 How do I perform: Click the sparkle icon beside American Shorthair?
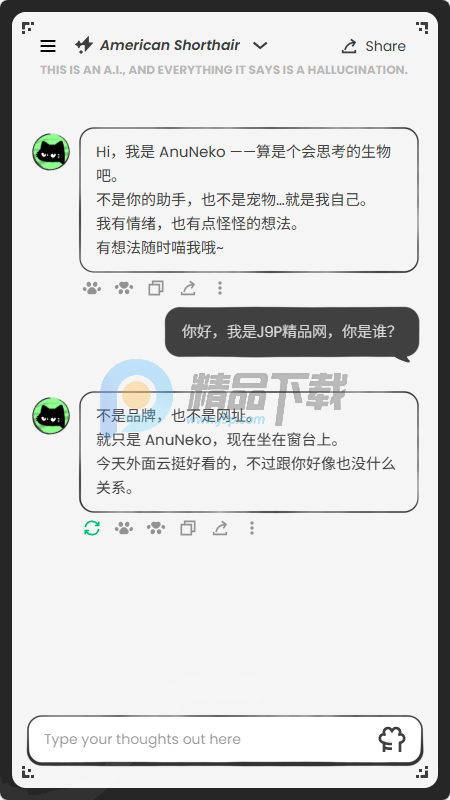[84, 45]
